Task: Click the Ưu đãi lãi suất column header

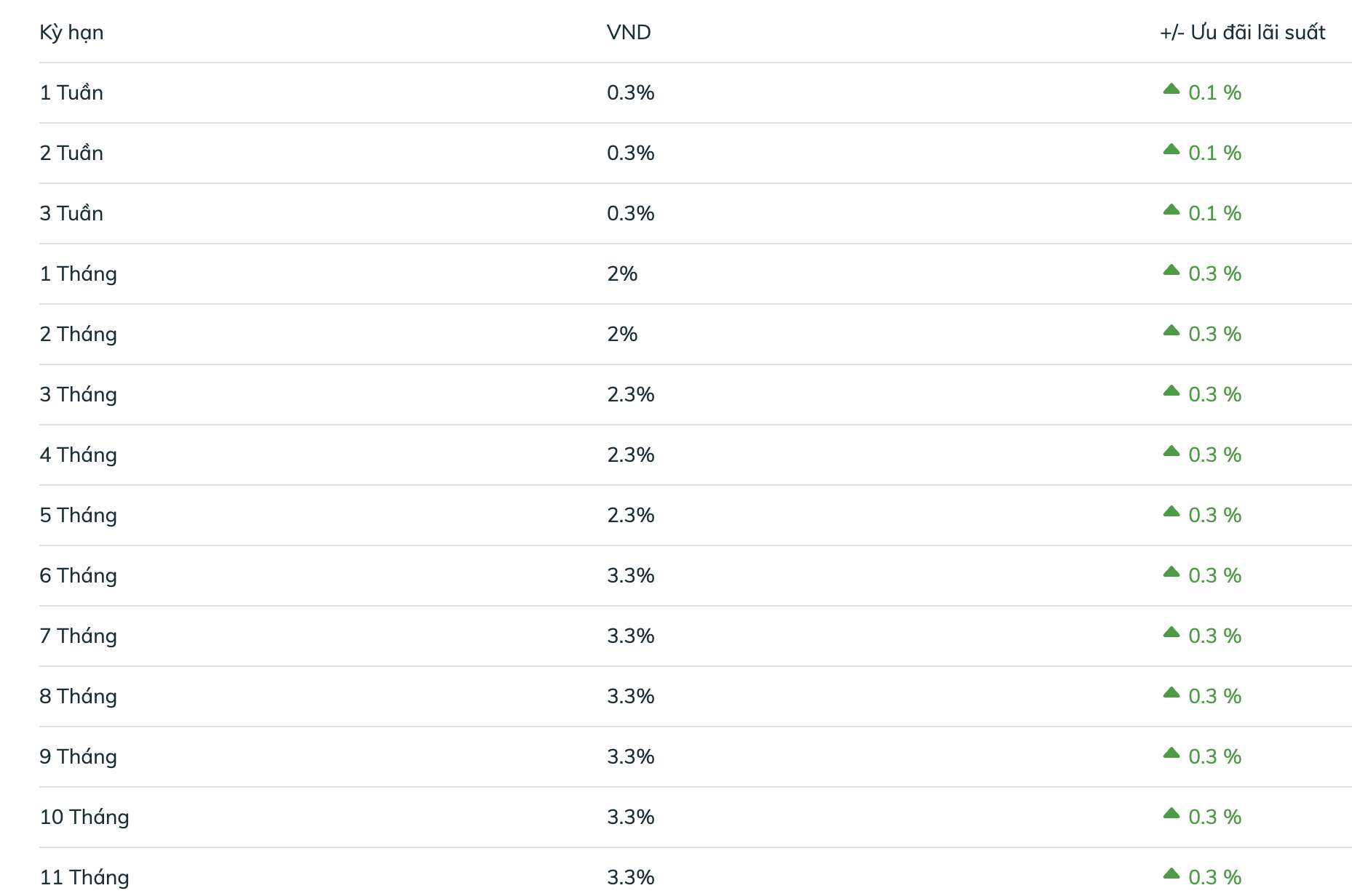Action: [1242, 33]
